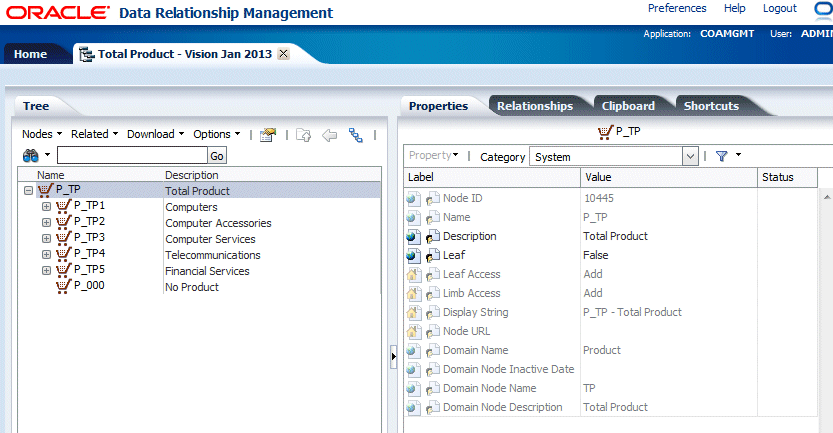Switch to the Relationships tab
The width and height of the screenshot is (833, 433).
point(535,106)
